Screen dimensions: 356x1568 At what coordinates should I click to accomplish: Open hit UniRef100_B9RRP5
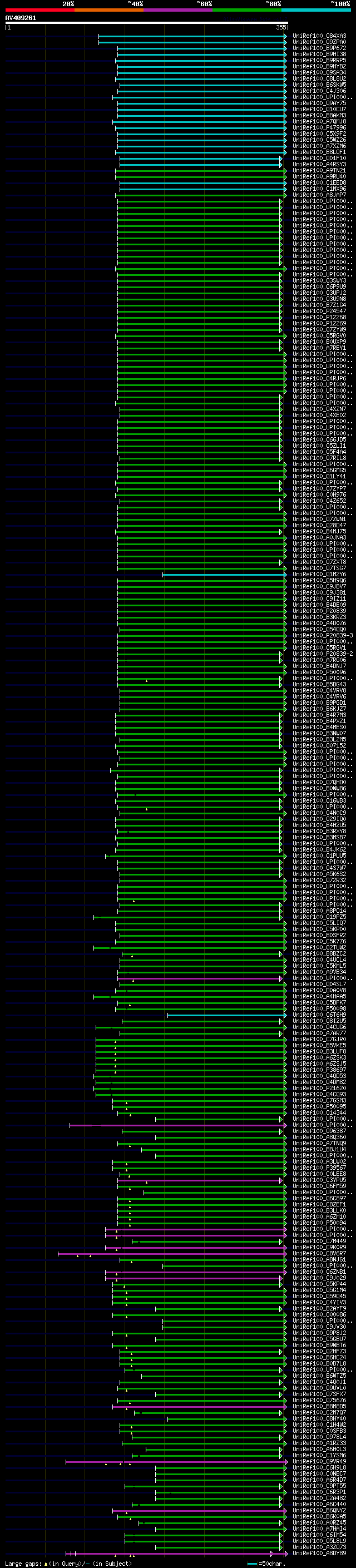(319, 60)
